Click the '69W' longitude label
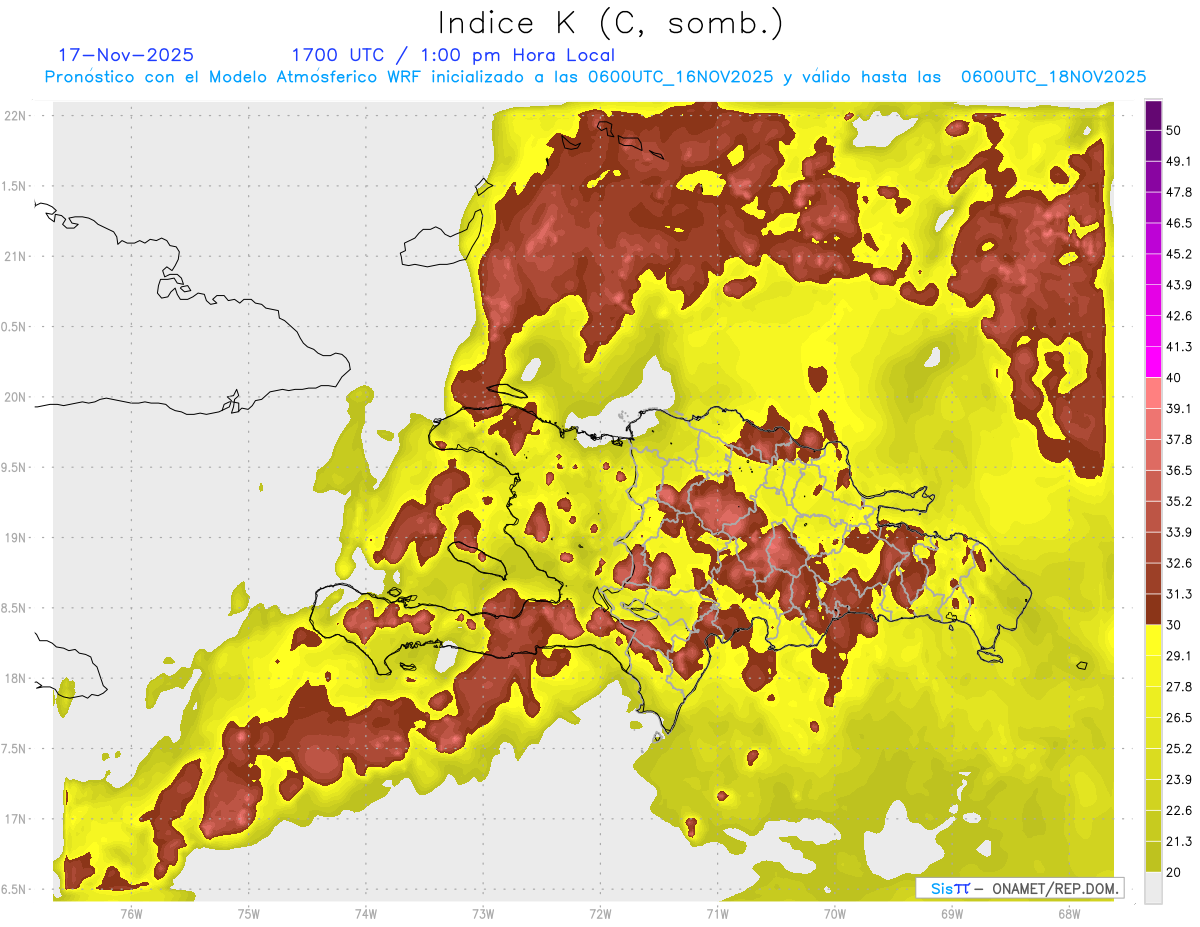 (x=951, y=913)
